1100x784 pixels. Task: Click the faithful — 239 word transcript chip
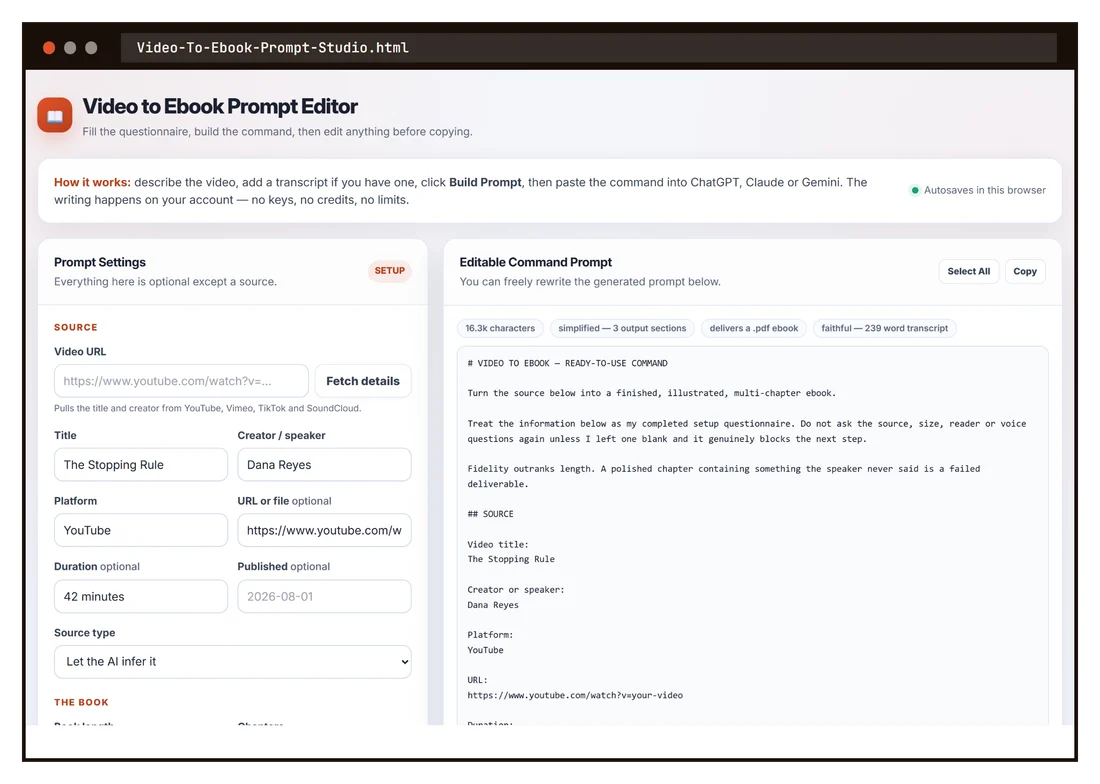click(x=885, y=328)
